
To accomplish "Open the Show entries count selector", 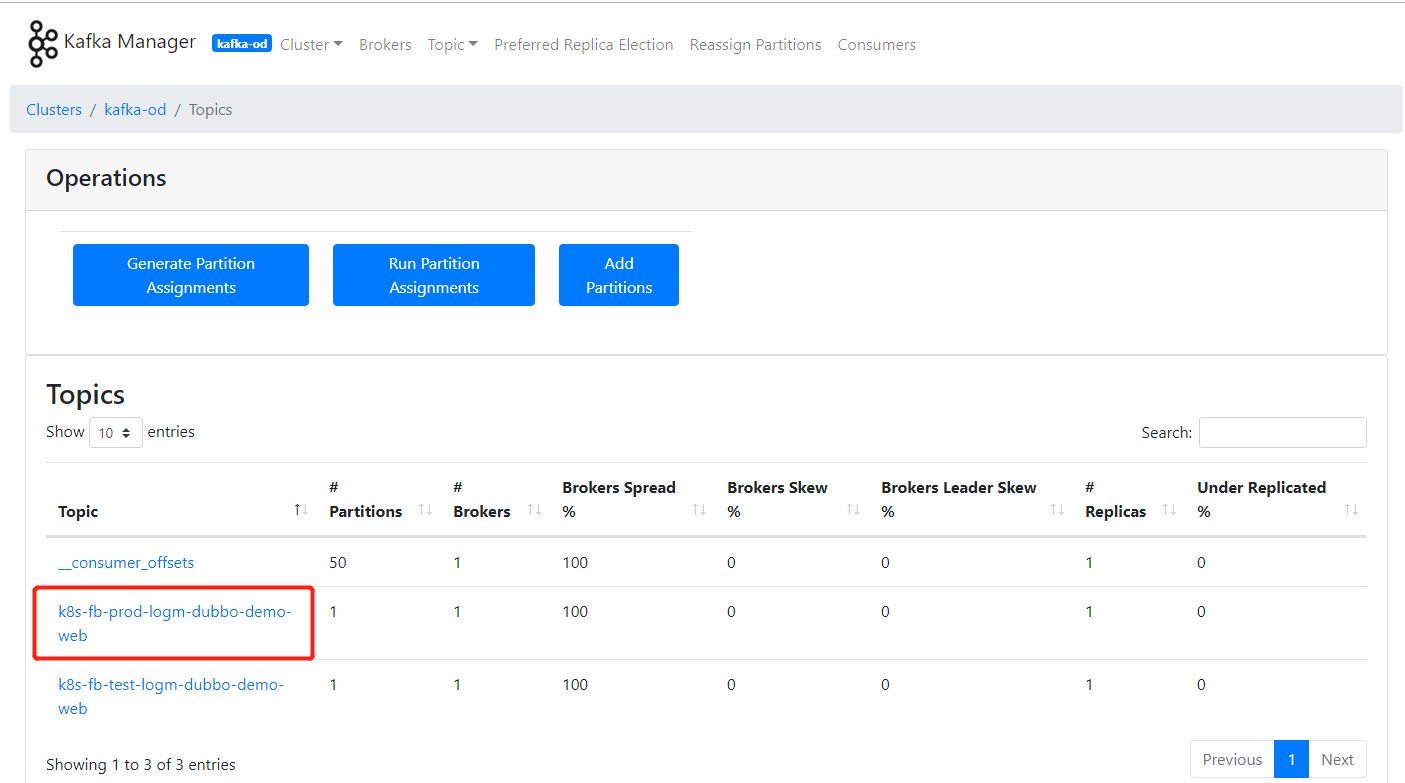I will coord(116,433).
